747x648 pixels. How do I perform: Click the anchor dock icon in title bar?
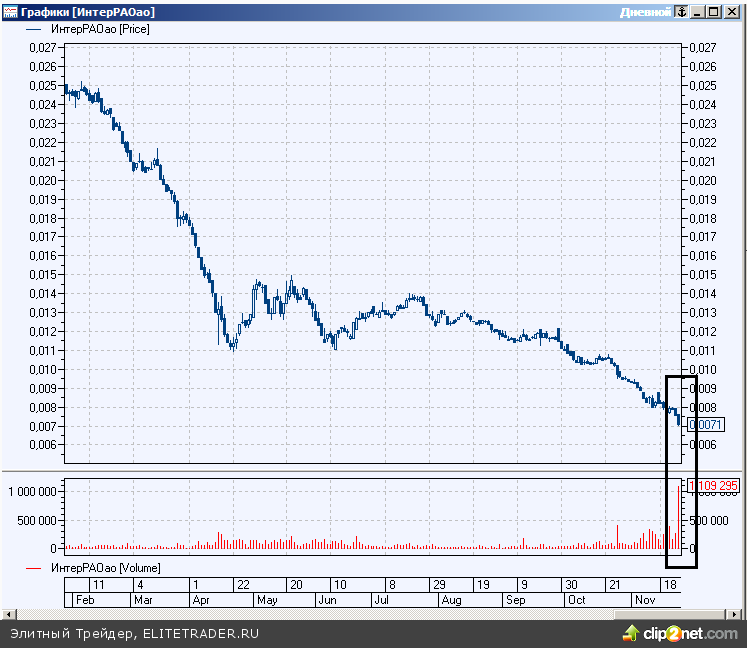coord(679,12)
